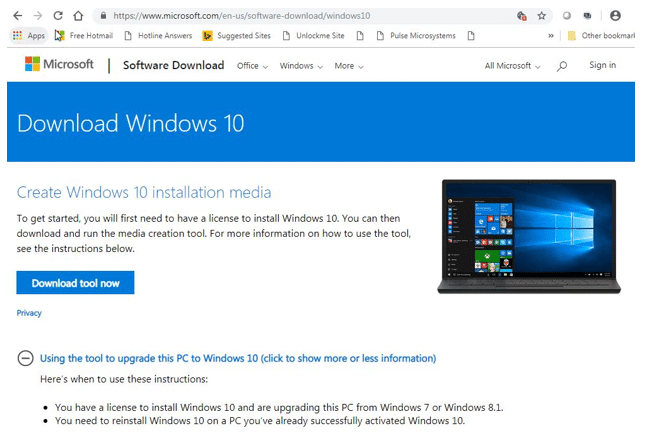Click the Microsoft logo
The width and height of the screenshot is (655, 438).
click(x=59, y=64)
